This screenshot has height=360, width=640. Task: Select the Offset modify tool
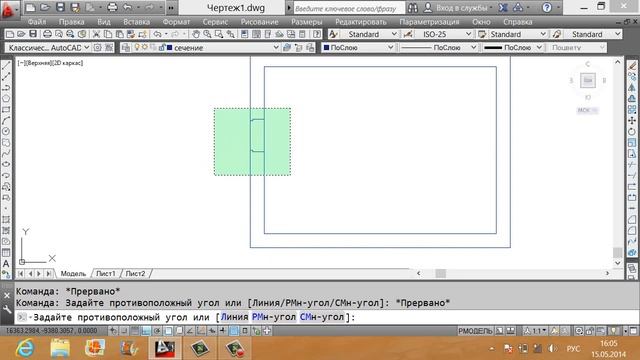(x=632, y=98)
